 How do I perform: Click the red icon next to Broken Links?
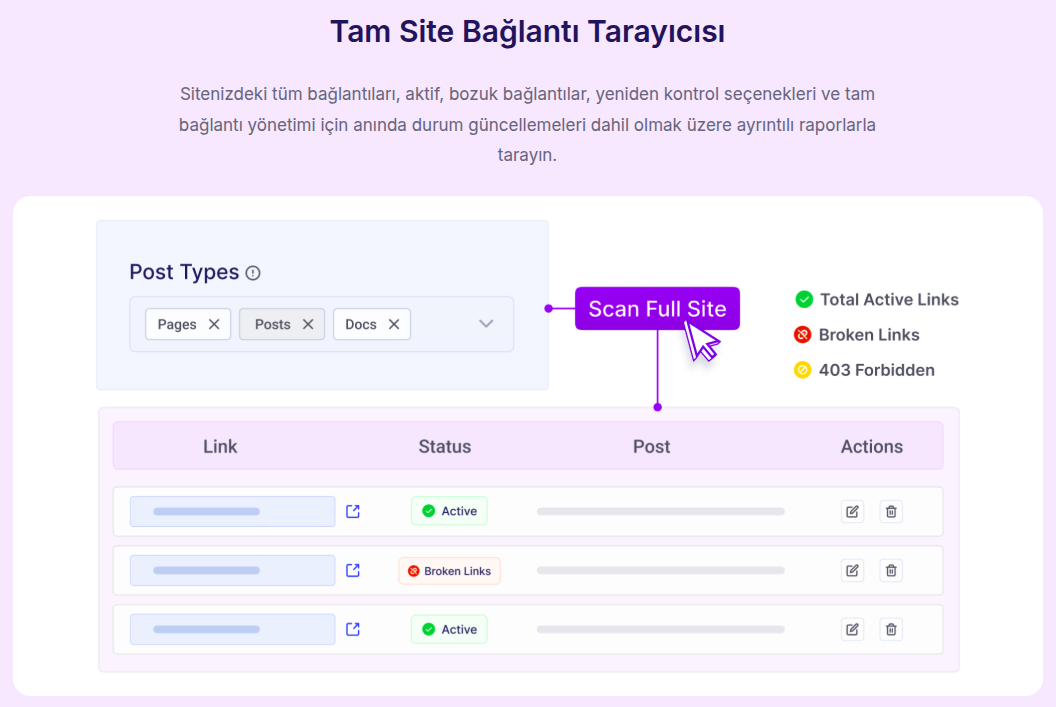click(x=803, y=335)
